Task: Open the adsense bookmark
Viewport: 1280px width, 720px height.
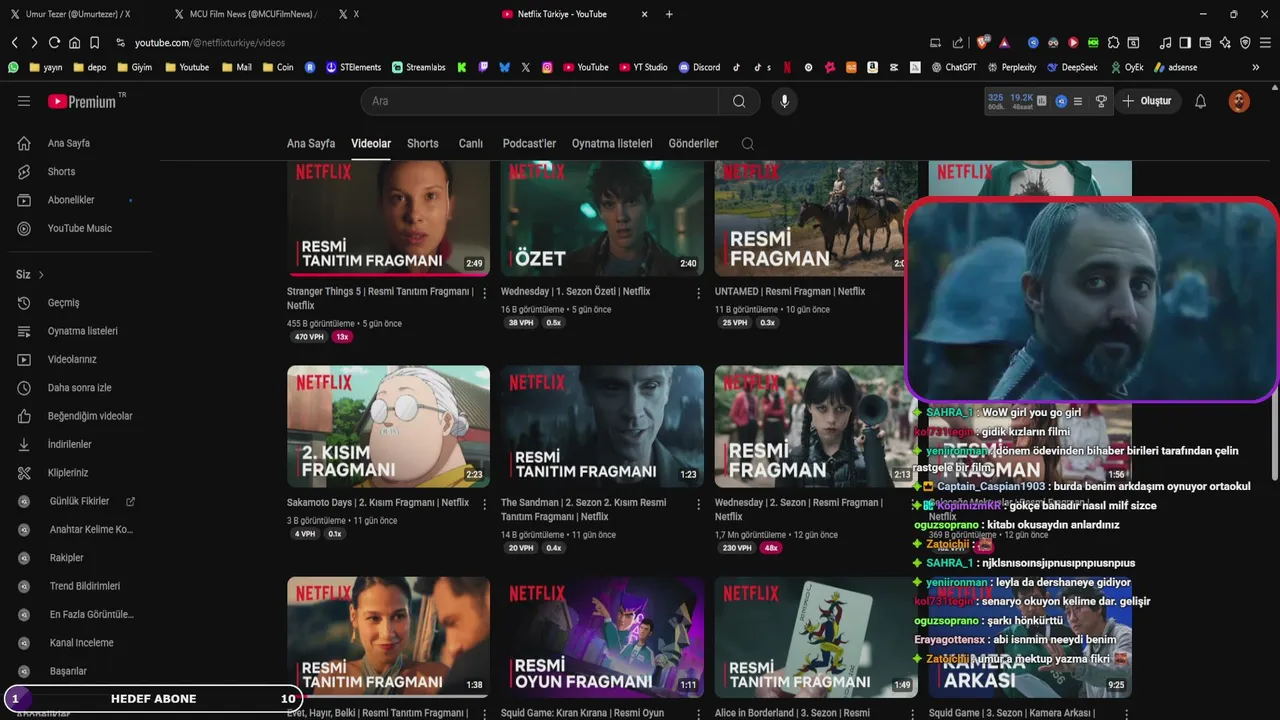Action: (x=1175, y=67)
